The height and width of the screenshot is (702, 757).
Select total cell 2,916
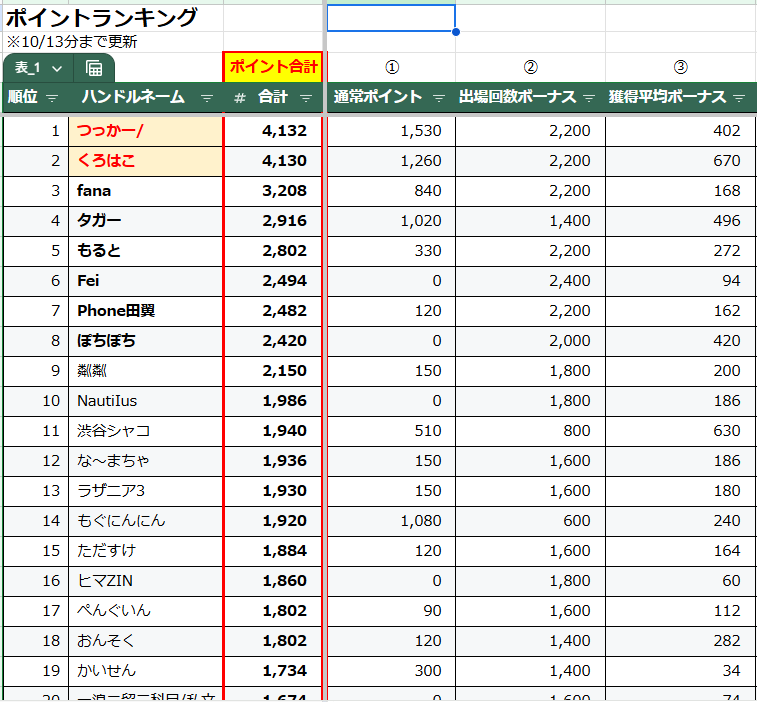273,221
